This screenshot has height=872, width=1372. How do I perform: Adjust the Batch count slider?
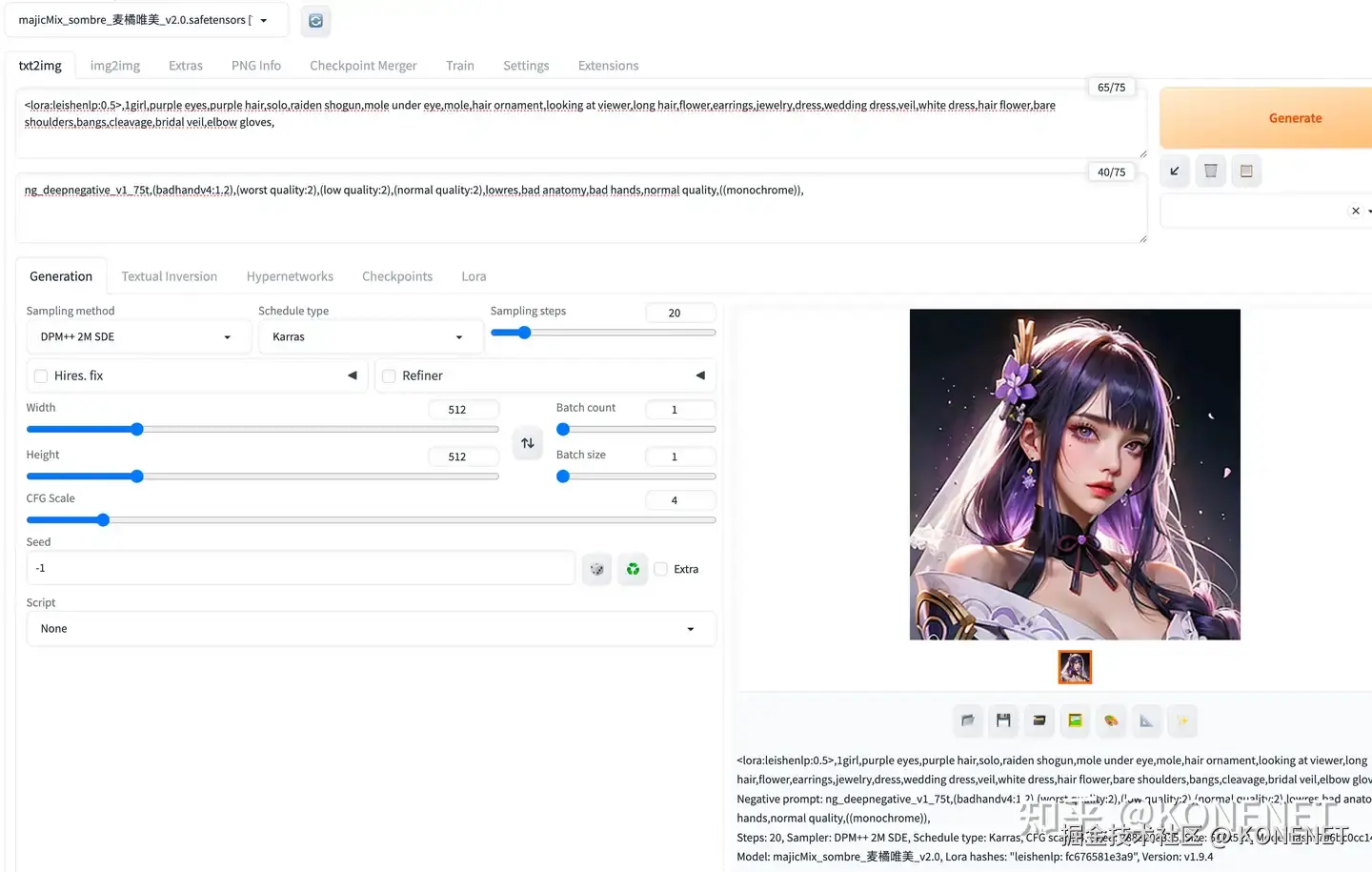click(636, 430)
